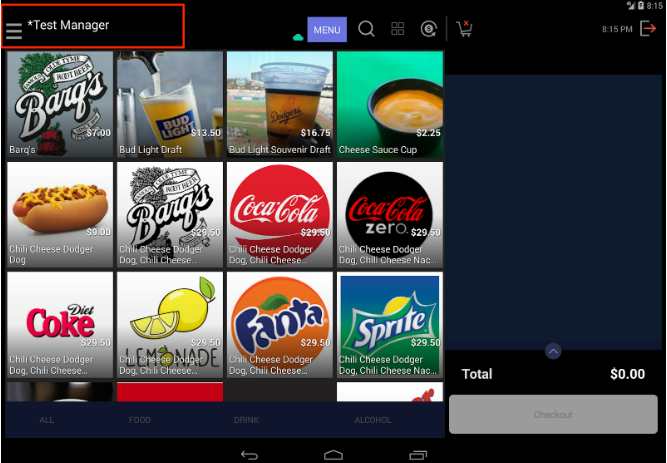Screen dimensions: 667x463
Task: Click the refund dollar icon
Action: click(x=428, y=30)
